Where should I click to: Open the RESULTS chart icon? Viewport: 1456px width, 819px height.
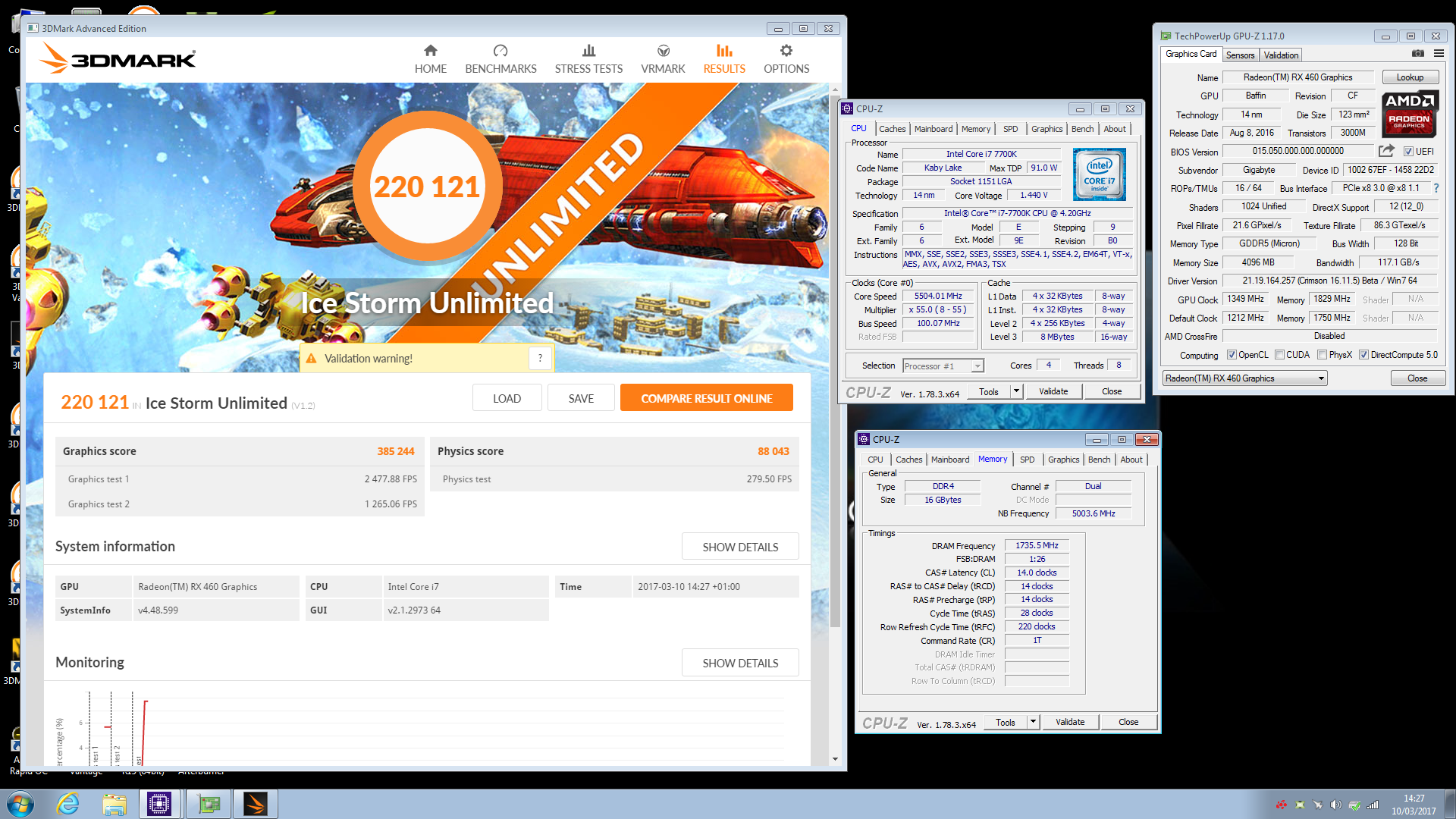pyautogui.click(x=724, y=50)
